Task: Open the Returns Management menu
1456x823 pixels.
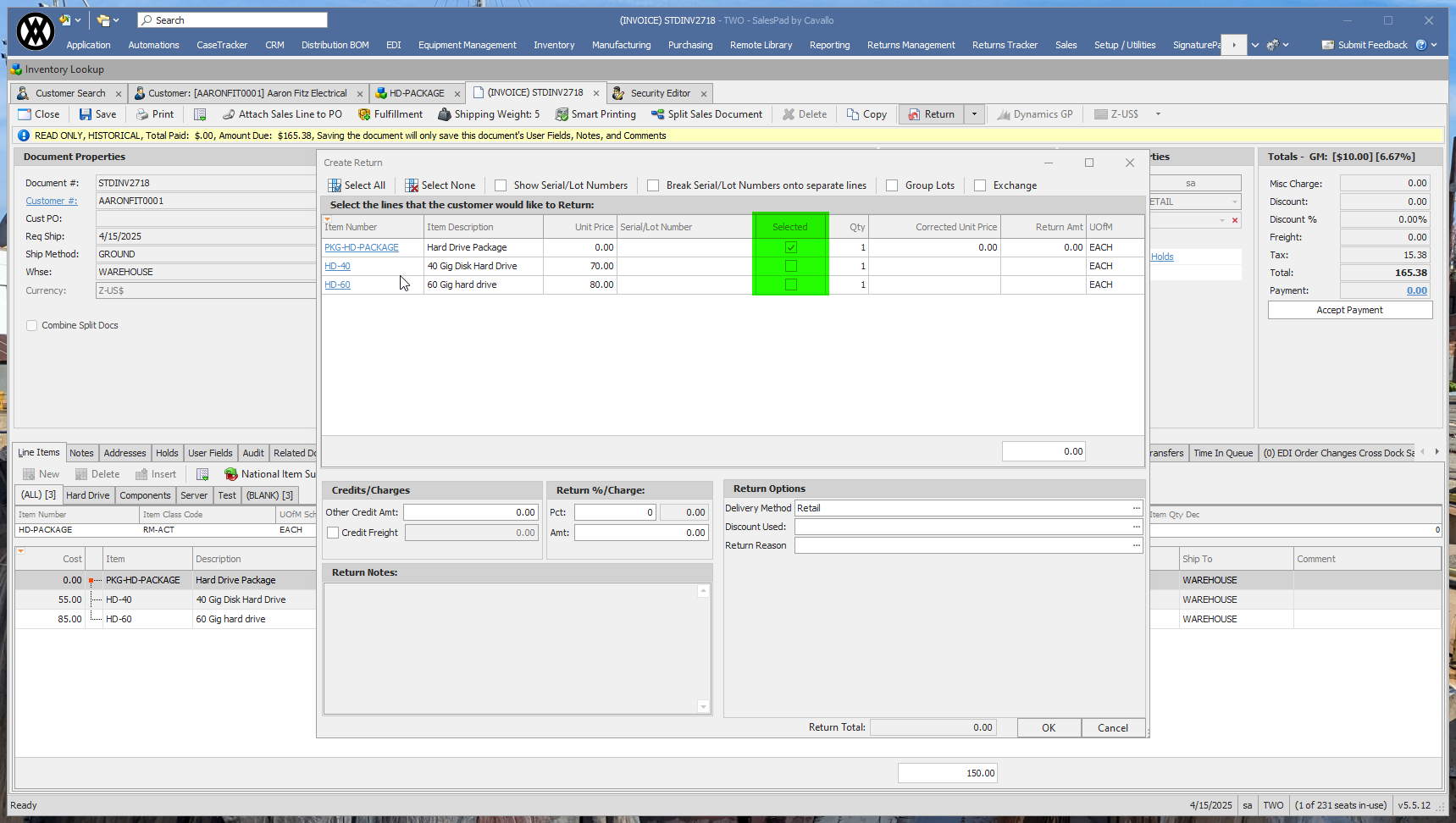Action: click(x=911, y=45)
